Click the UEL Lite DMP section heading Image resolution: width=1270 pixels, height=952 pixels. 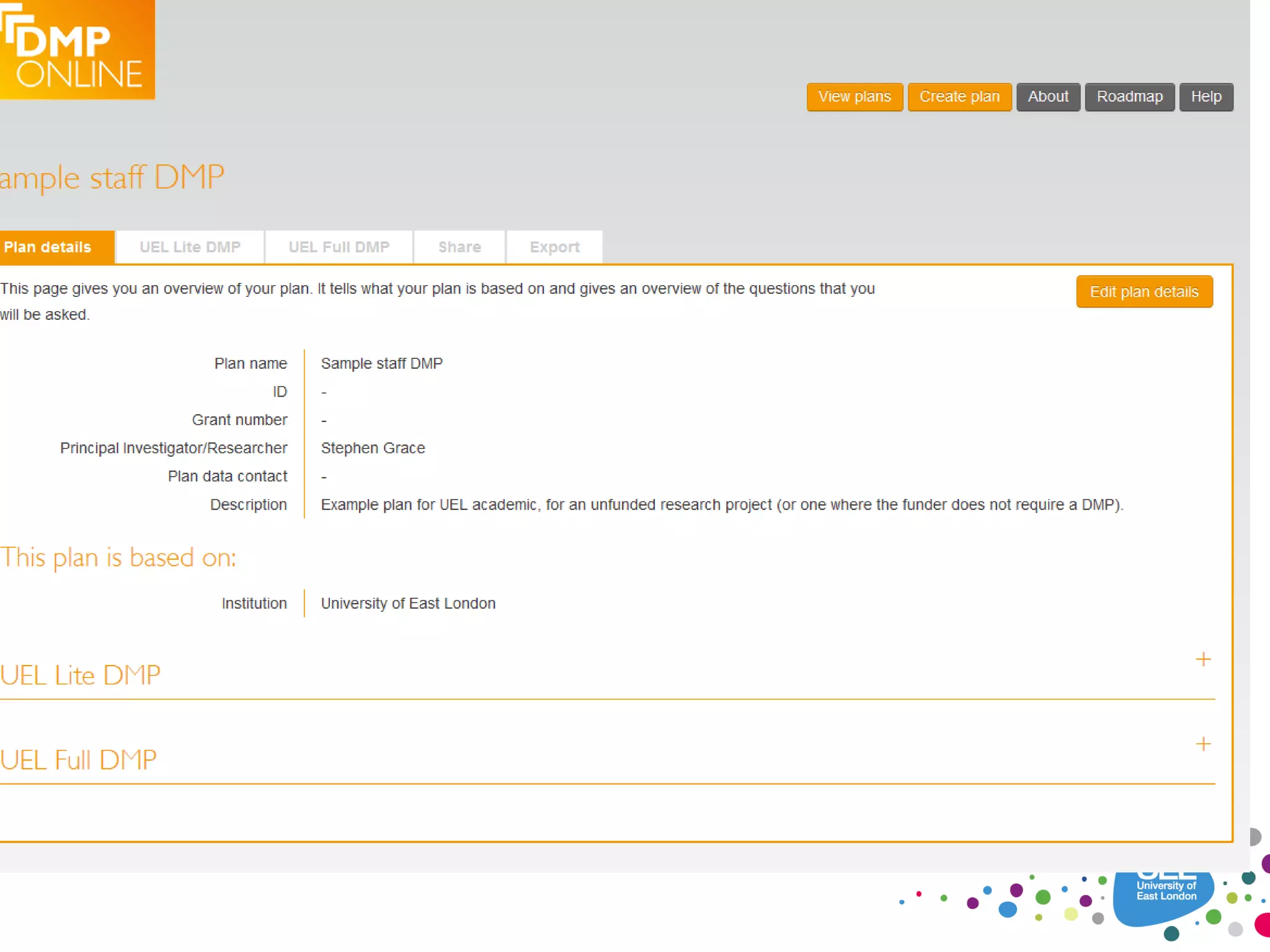point(81,675)
